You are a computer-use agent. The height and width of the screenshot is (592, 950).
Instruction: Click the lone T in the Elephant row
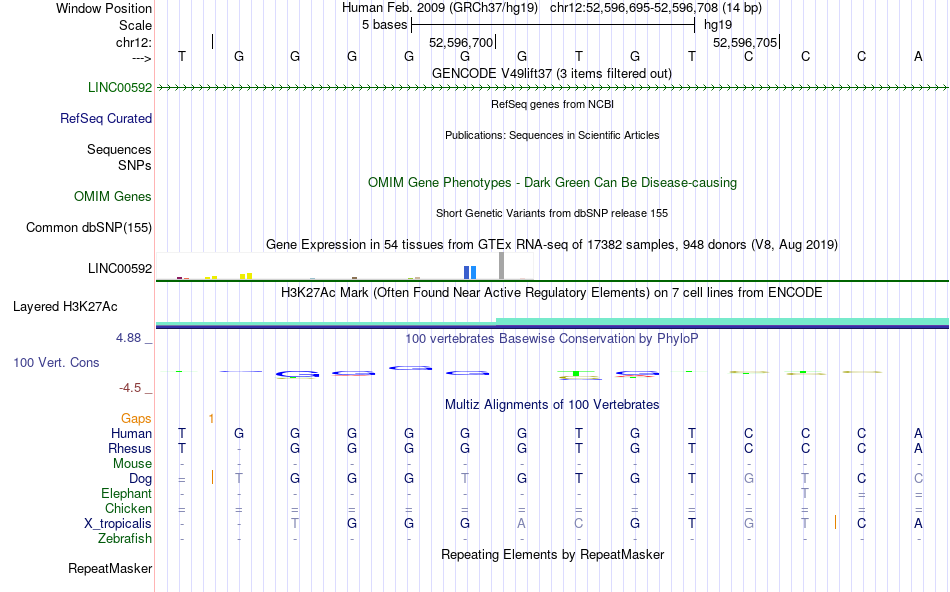805,493
